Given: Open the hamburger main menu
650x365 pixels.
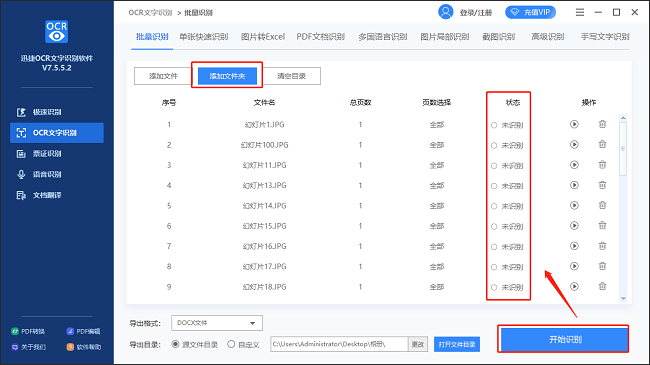Looking at the screenshot, I should point(580,12).
